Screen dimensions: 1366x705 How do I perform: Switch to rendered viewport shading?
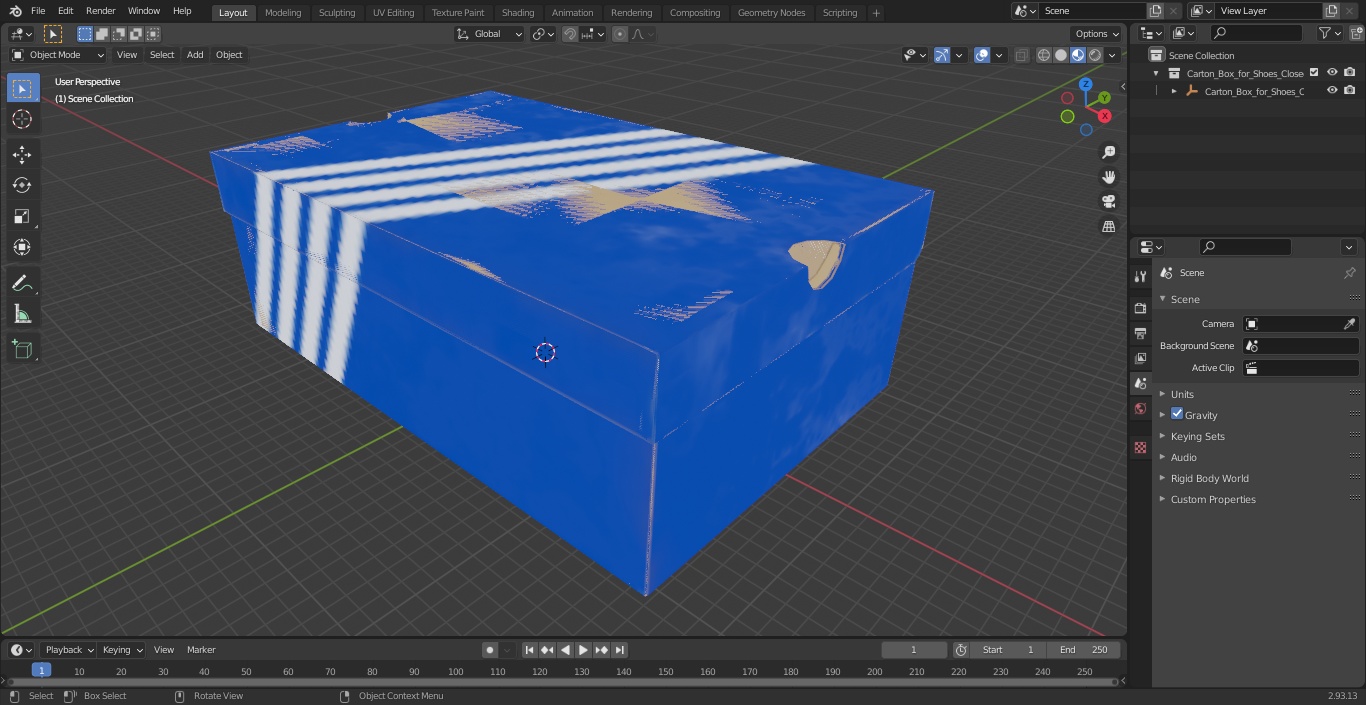[1095, 55]
